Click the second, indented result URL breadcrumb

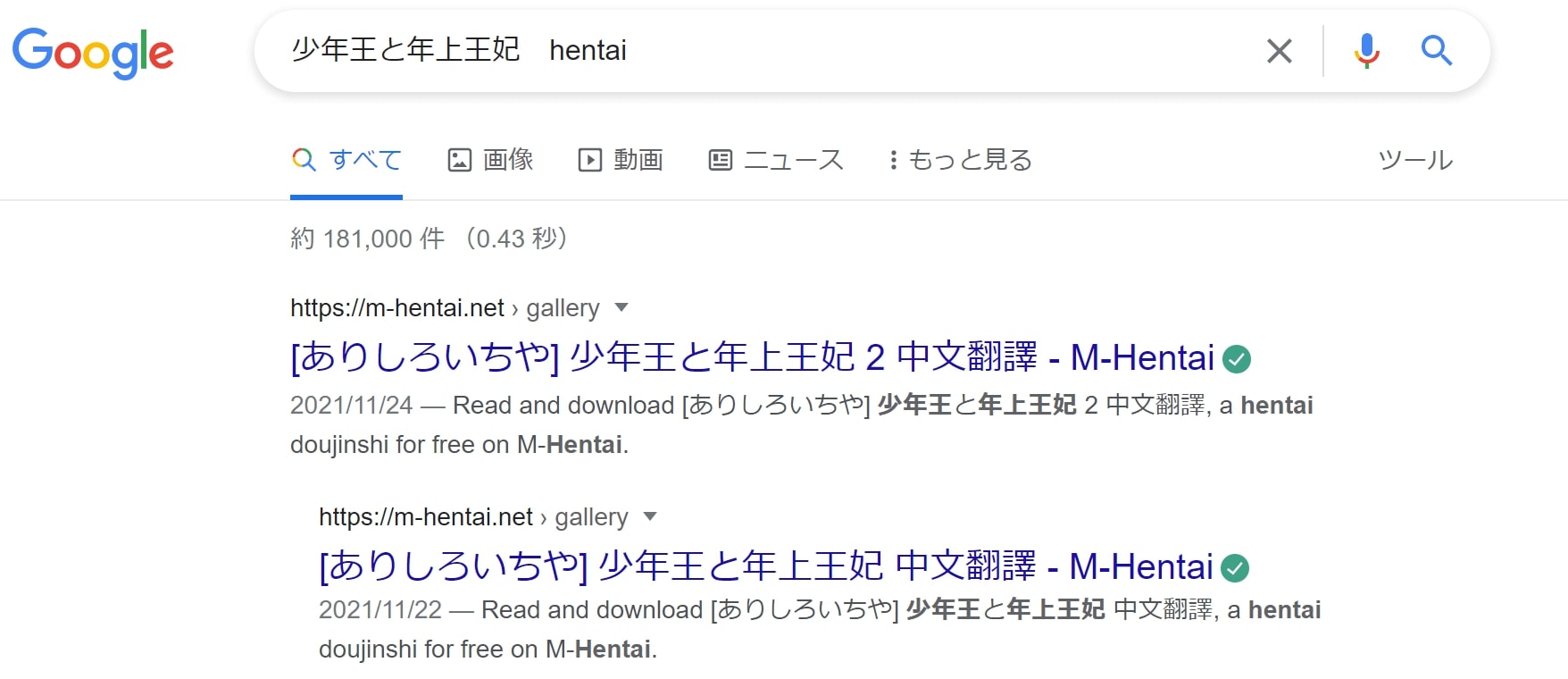[x=473, y=516]
